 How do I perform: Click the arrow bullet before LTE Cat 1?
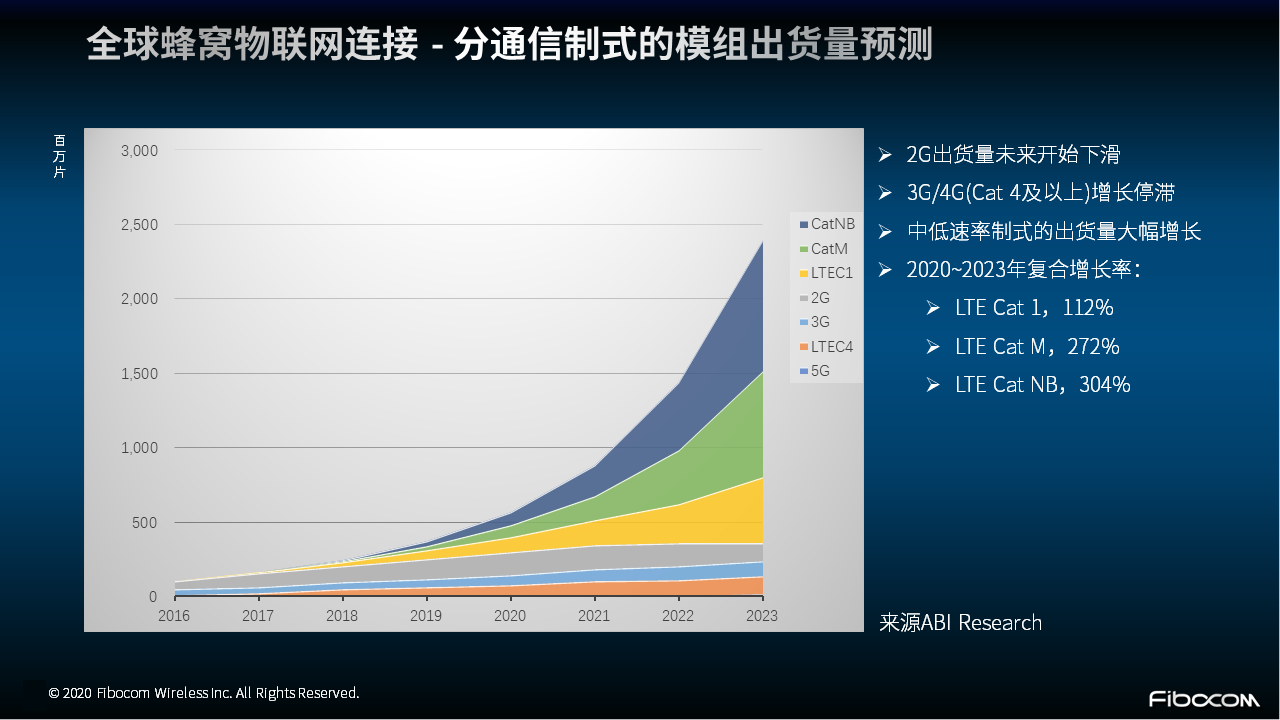point(933,308)
